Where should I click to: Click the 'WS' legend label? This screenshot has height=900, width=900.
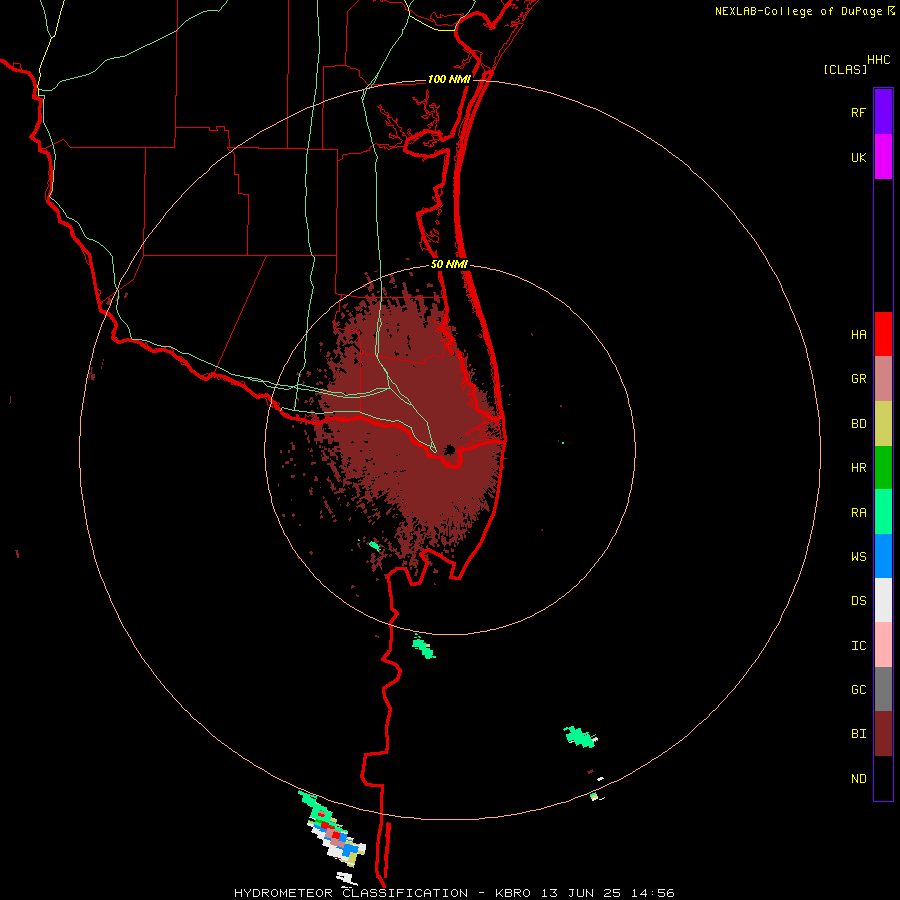pyautogui.click(x=858, y=557)
